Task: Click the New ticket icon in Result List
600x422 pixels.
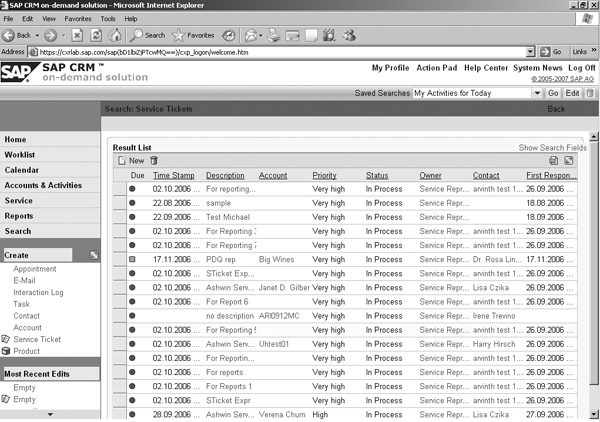Action: (x=122, y=161)
